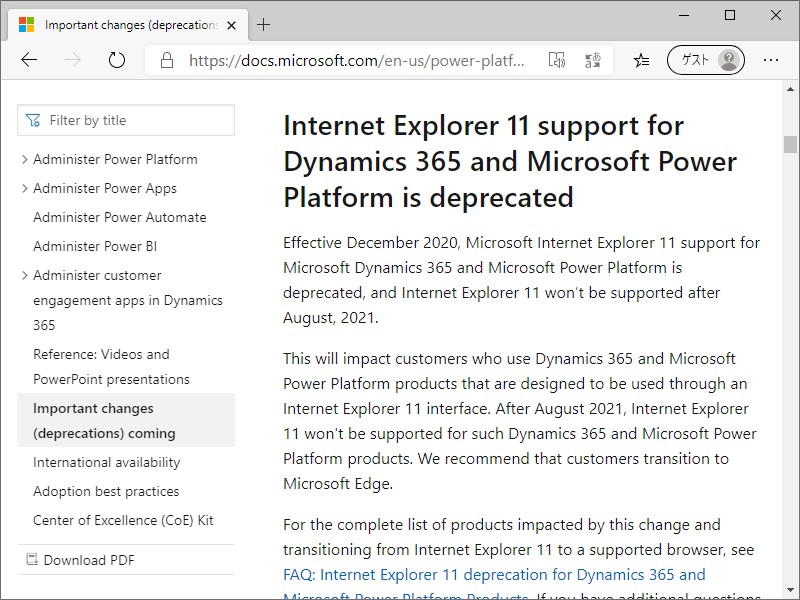Reload the page with the refresh icon
Viewport: 800px width, 600px height.
116,60
